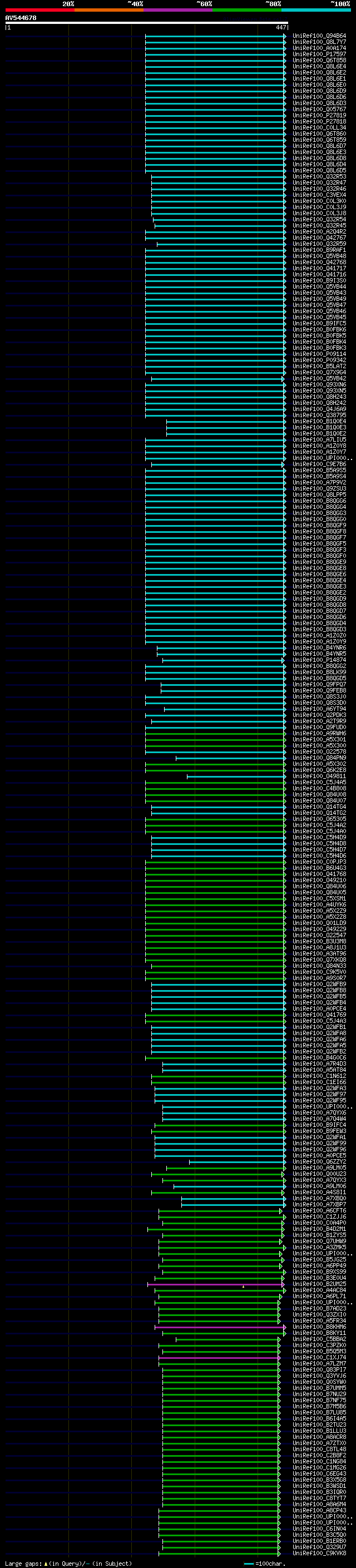Select the UniRef100_A9RWH6 label
Screen dimensions: 356x1568
click(x=319, y=734)
